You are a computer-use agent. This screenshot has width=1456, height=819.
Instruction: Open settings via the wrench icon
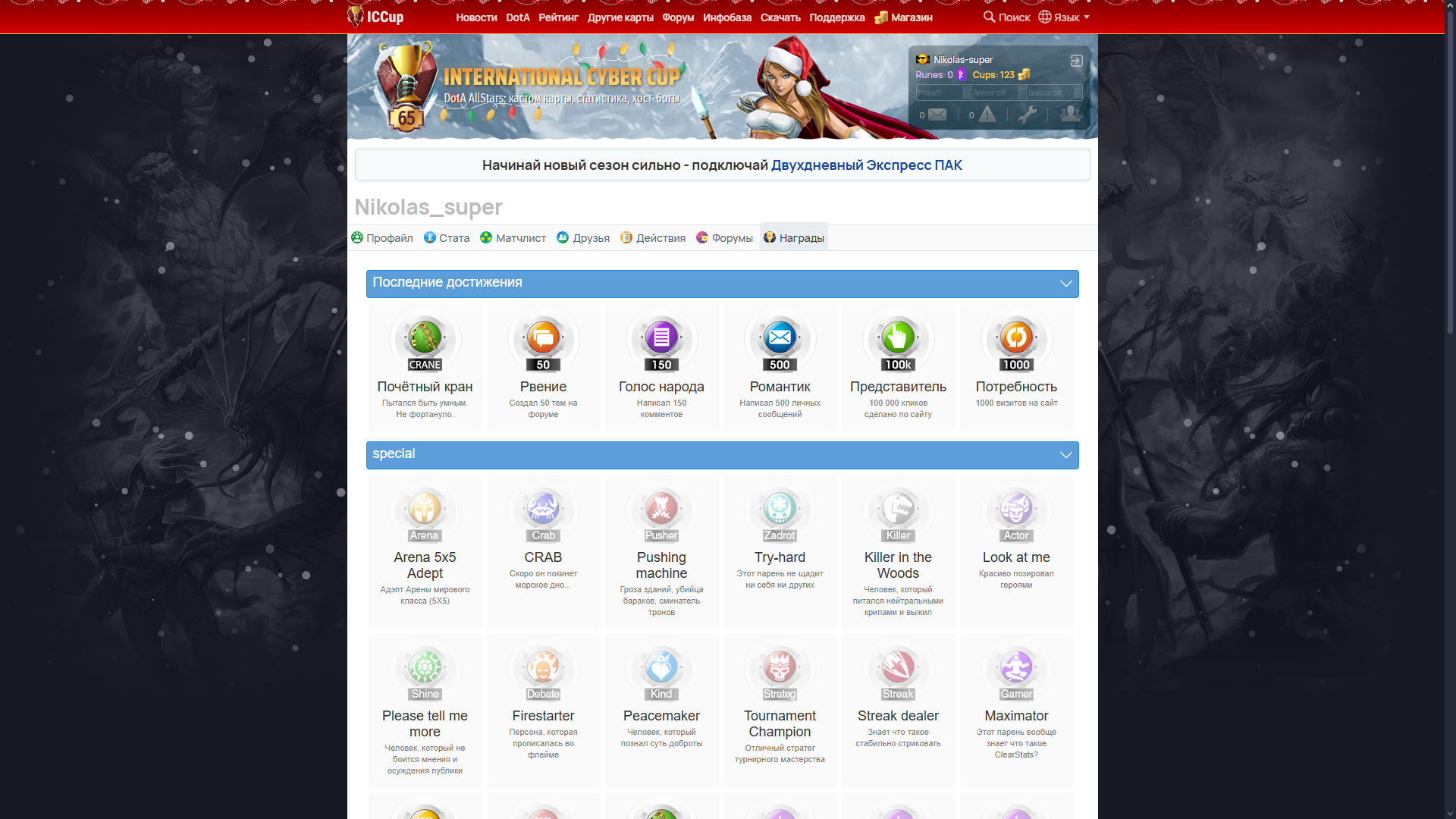[x=1028, y=115]
